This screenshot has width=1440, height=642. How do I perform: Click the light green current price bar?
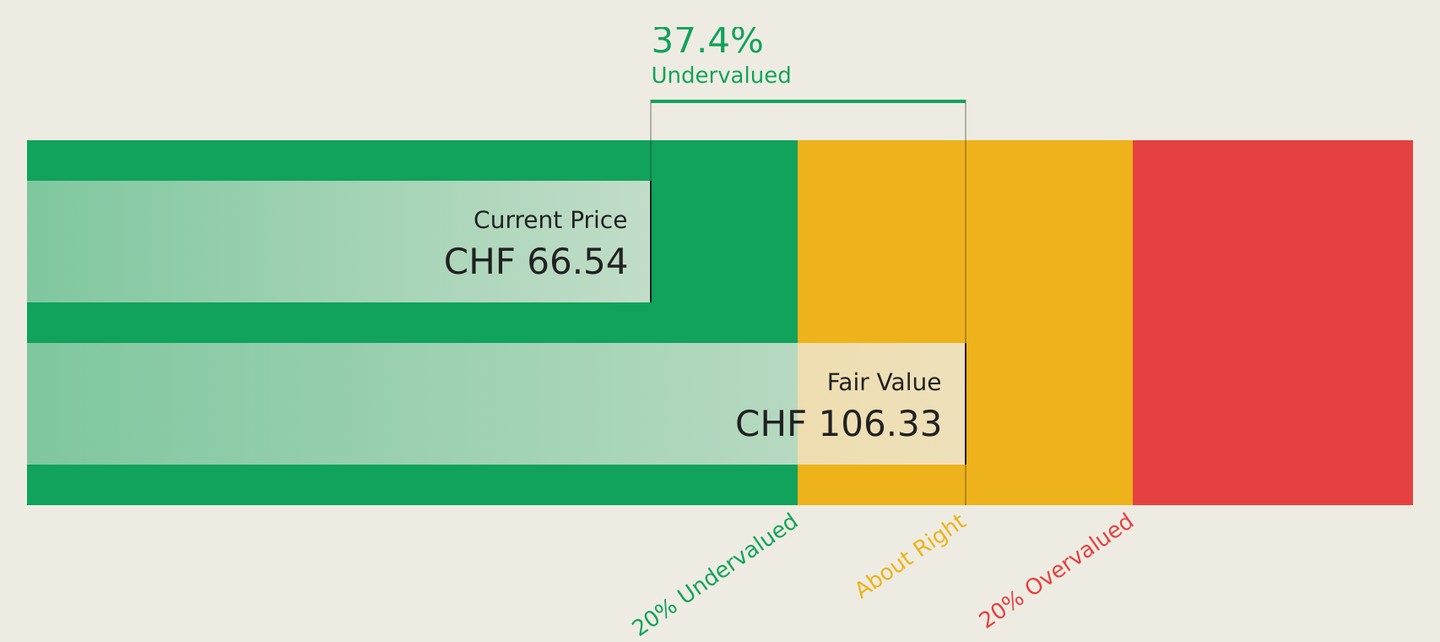click(x=339, y=241)
